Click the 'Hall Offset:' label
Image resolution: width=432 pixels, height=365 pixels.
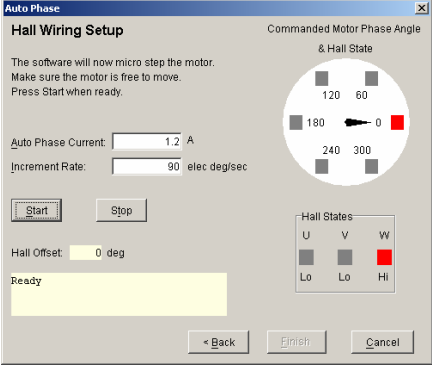[x=37, y=253]
